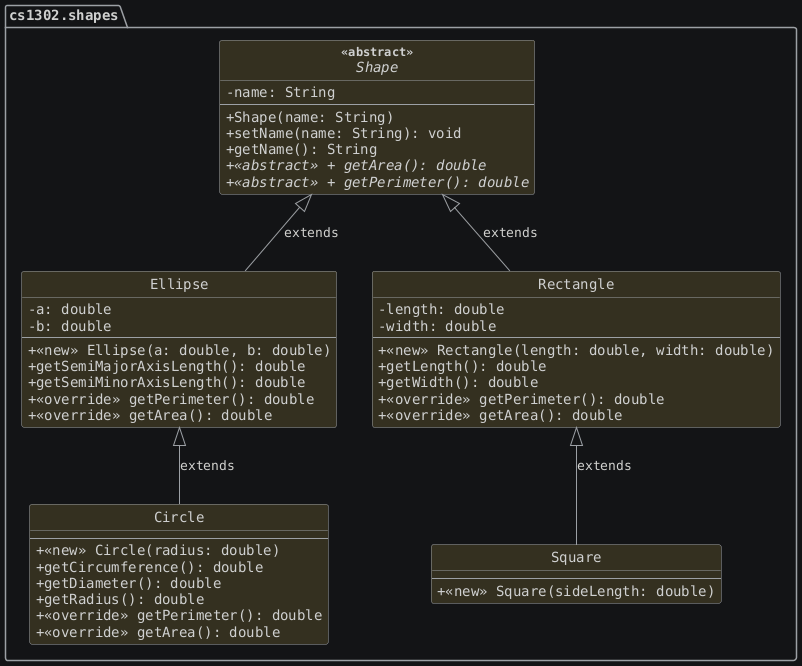Click the -b: double field
Screen dimensions: 802x666
(70, 326)
